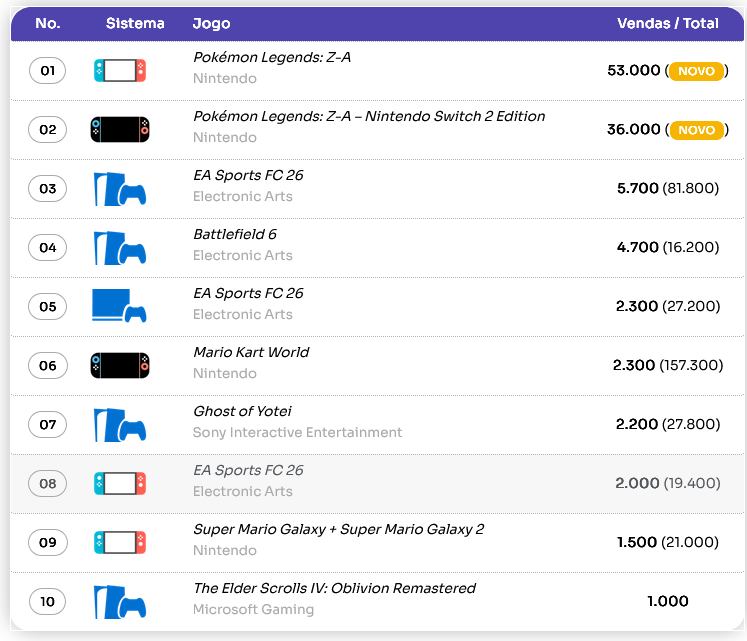Click the sales value '2.000 (19.400)'

(x=668, y=483)
